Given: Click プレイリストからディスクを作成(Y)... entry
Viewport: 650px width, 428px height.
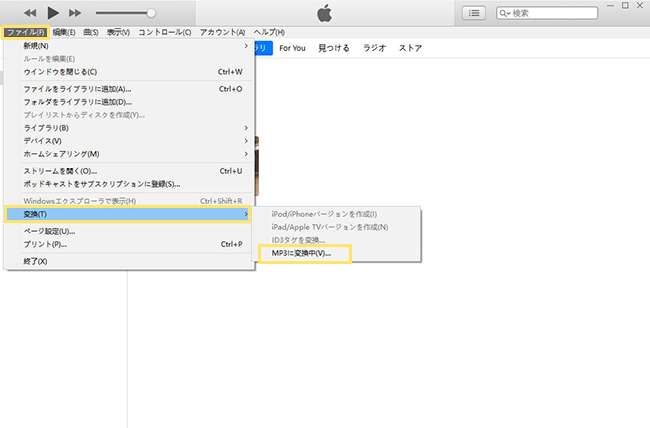Looking at the screenshot, I should click(x=129, y=115).
